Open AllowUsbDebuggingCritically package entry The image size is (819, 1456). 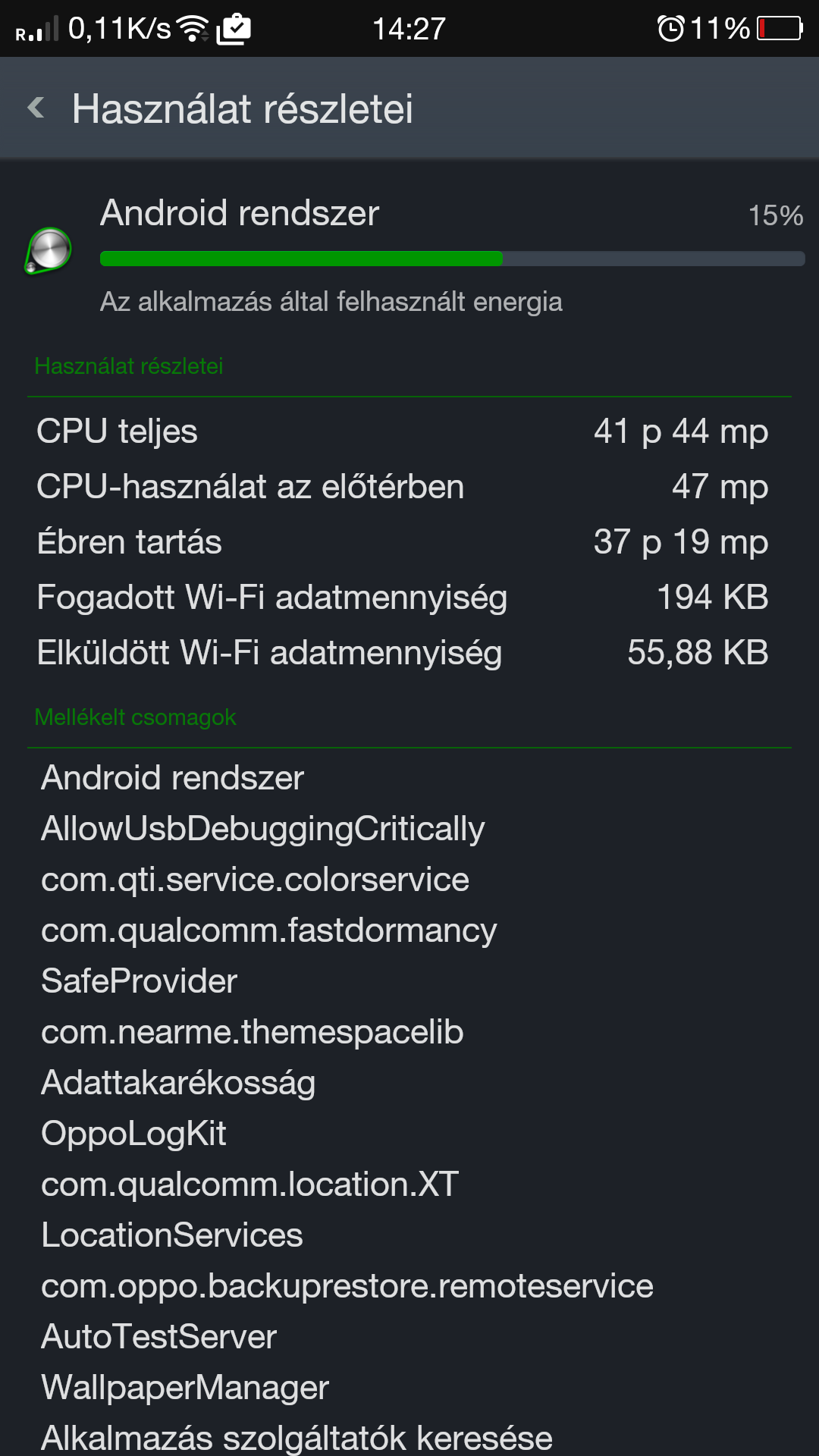coord(262,829)
